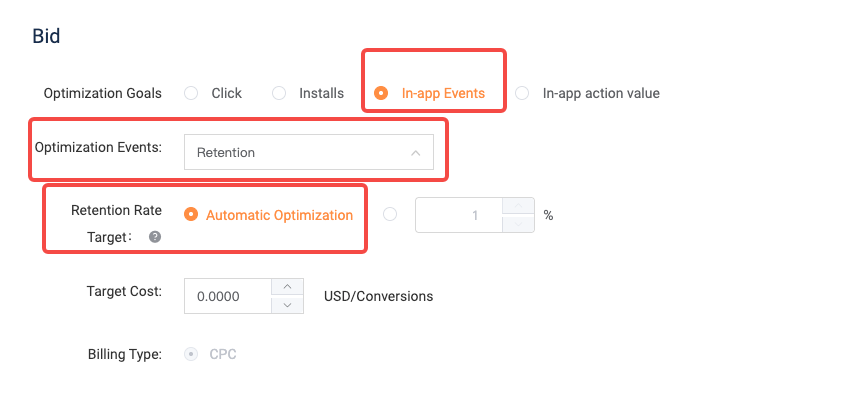Select the custom retention percentage radio button
Screen dimensions: 841x414
click(x=390, y=214)
